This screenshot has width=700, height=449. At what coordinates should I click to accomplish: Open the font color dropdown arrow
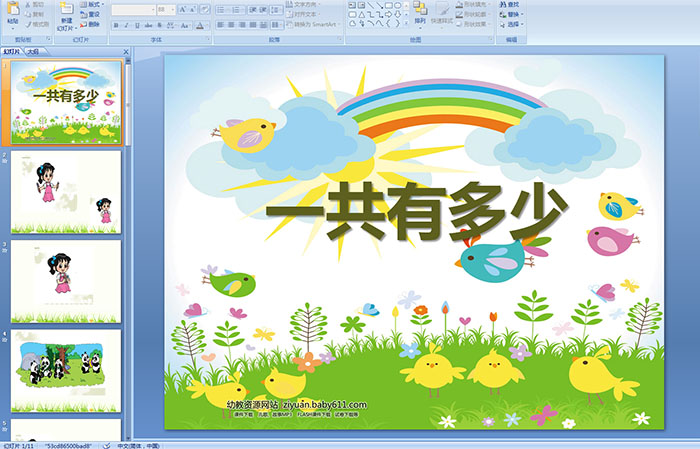pyautogui.click(x=208, y=26)
